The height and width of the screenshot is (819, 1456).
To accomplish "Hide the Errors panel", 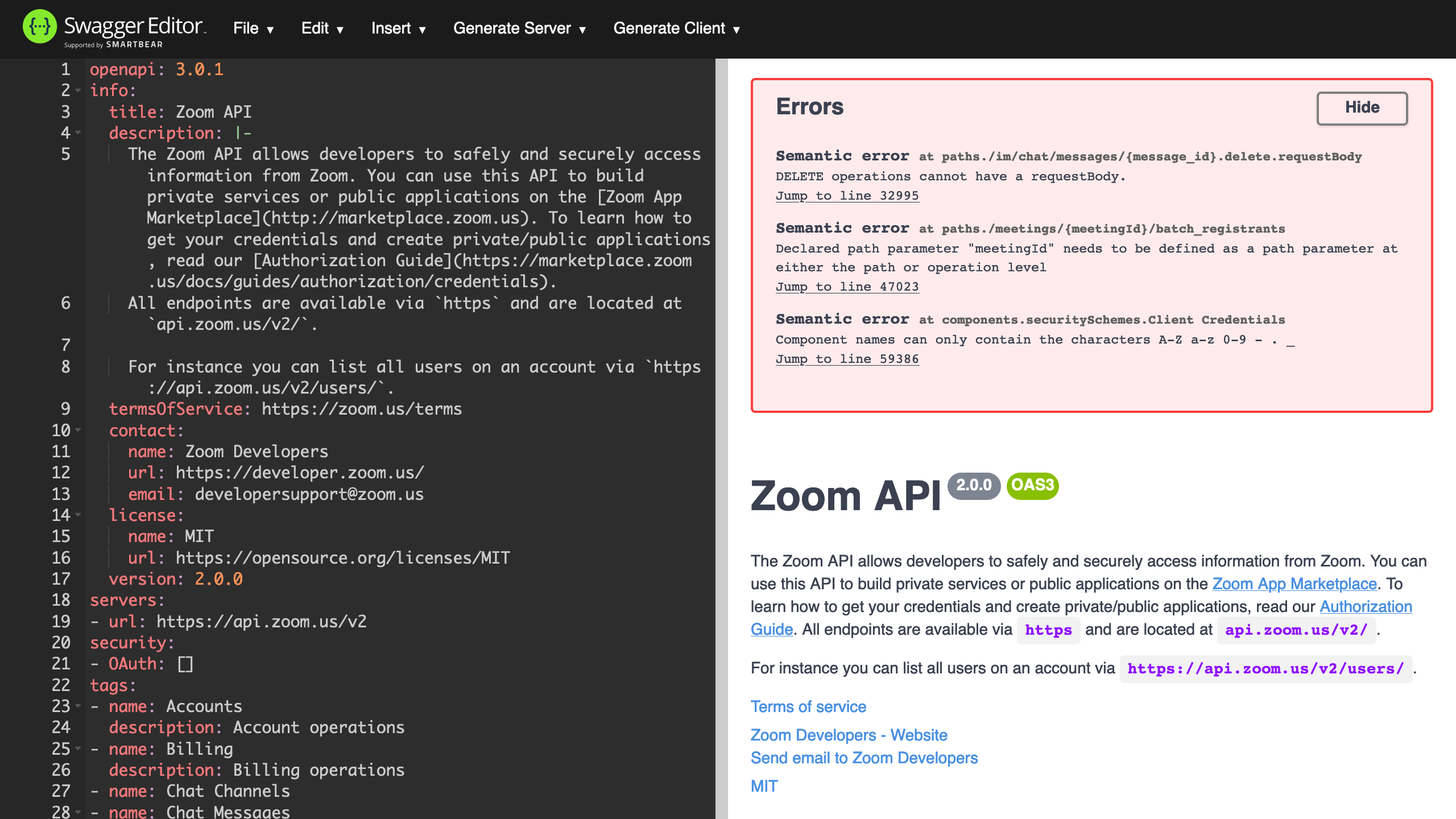I will [x=1362, y=107].
